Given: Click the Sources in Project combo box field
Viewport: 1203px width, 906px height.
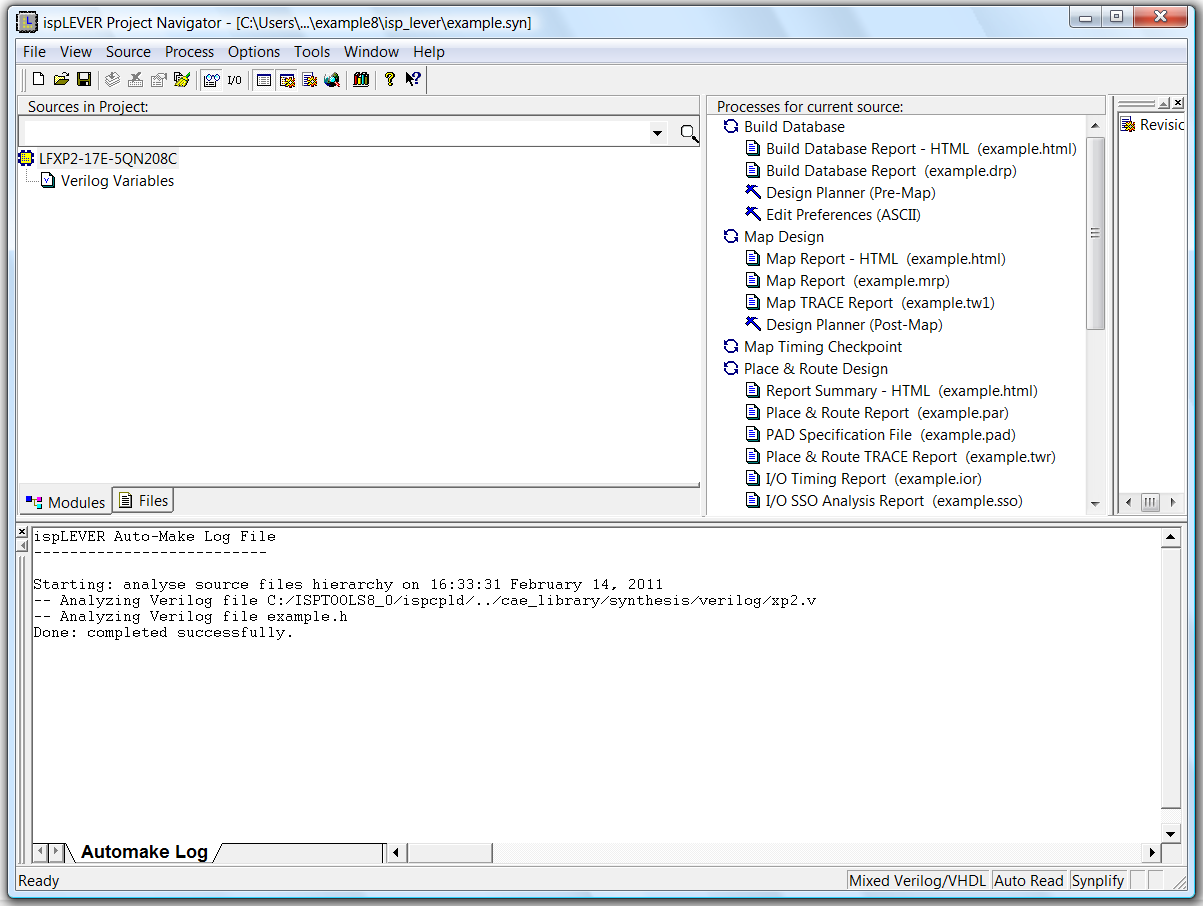Looking at the screenshot, I should tap(344, 133).
